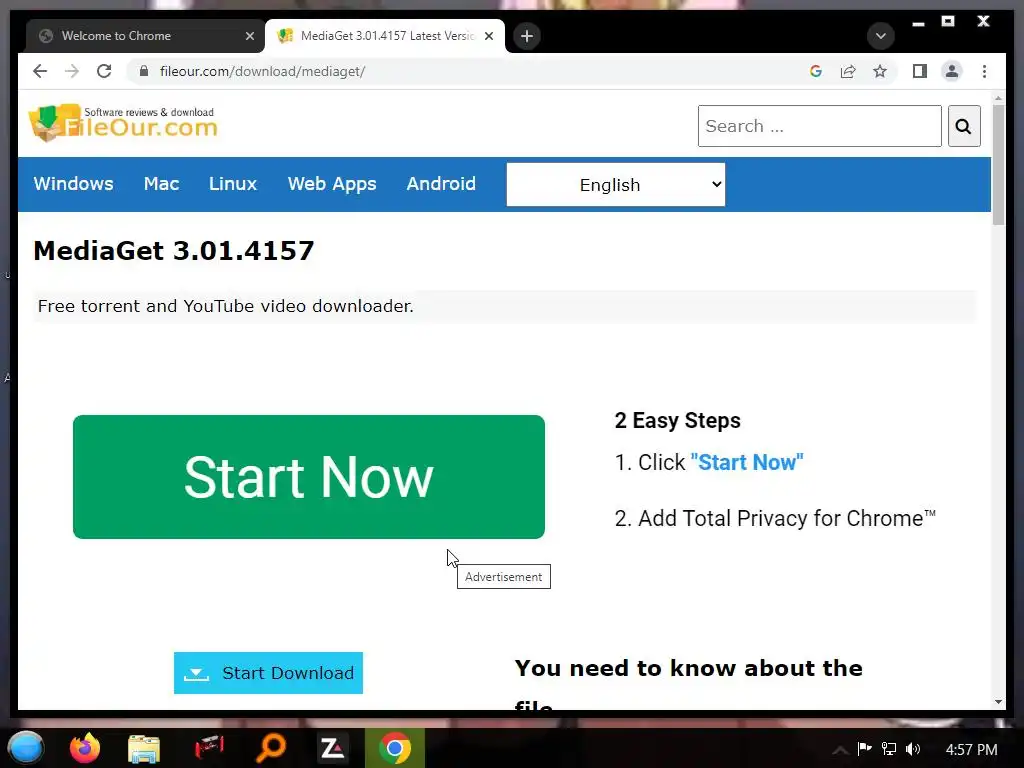Screen dimensions: 1024x768
Task: Submit search with magnifier button
Action: (x=964, y=126)
